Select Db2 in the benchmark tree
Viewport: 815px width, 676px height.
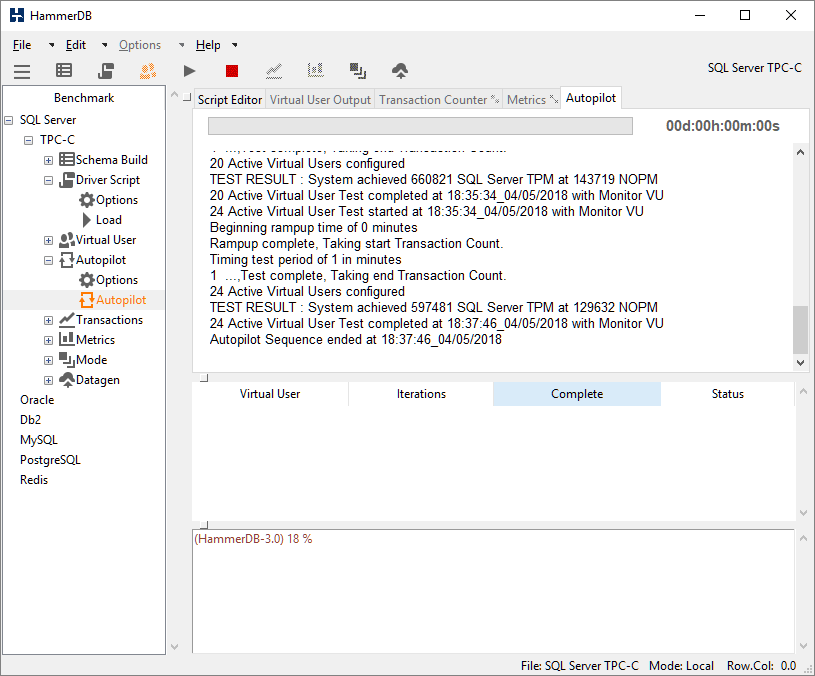pos(30,420)
